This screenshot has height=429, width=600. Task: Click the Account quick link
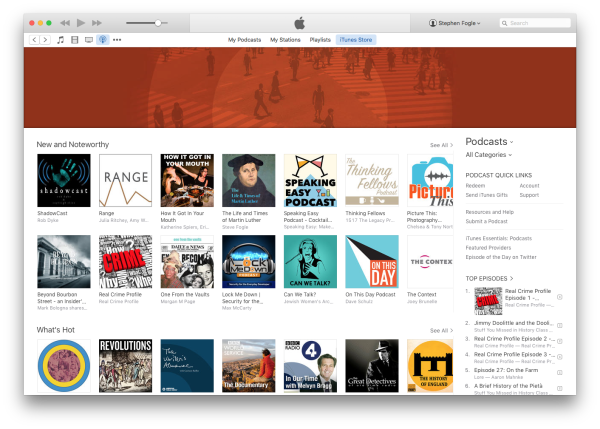tap(529, 186)
